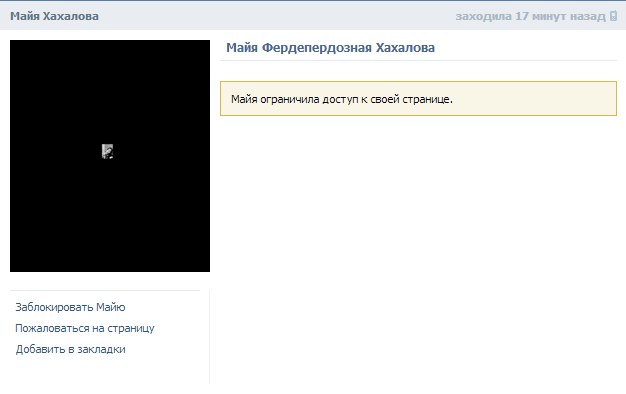
Task: Click the surname Хахалова in the name heading
Action: [x=405, y=48]
